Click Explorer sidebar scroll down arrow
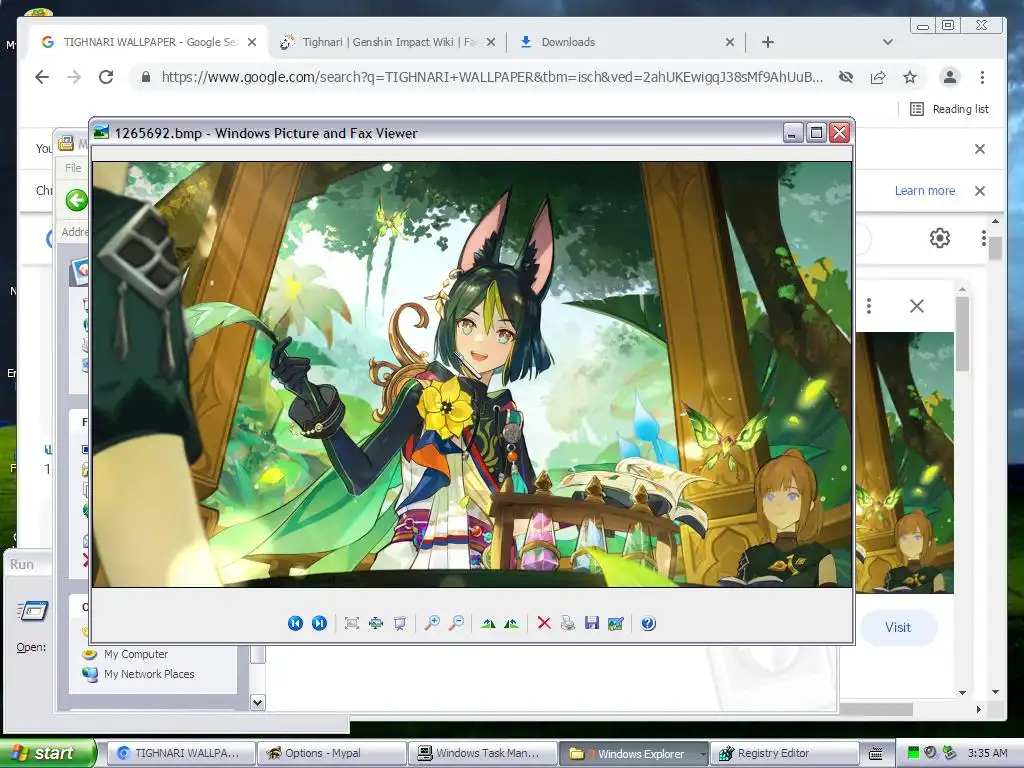Screen dimensions: 1024x768 point(258,703)
